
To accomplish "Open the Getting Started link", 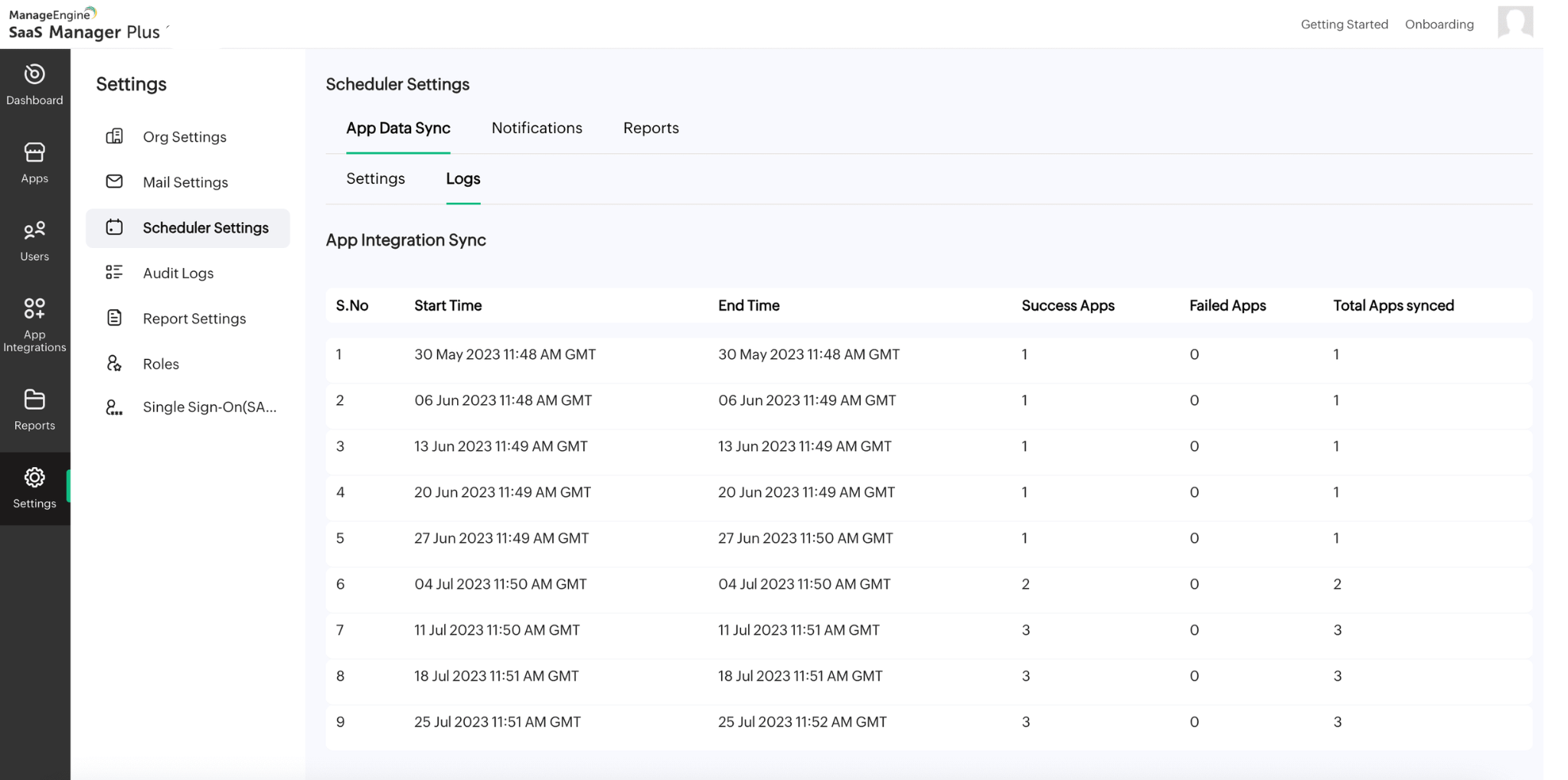I will [1344, 24].
